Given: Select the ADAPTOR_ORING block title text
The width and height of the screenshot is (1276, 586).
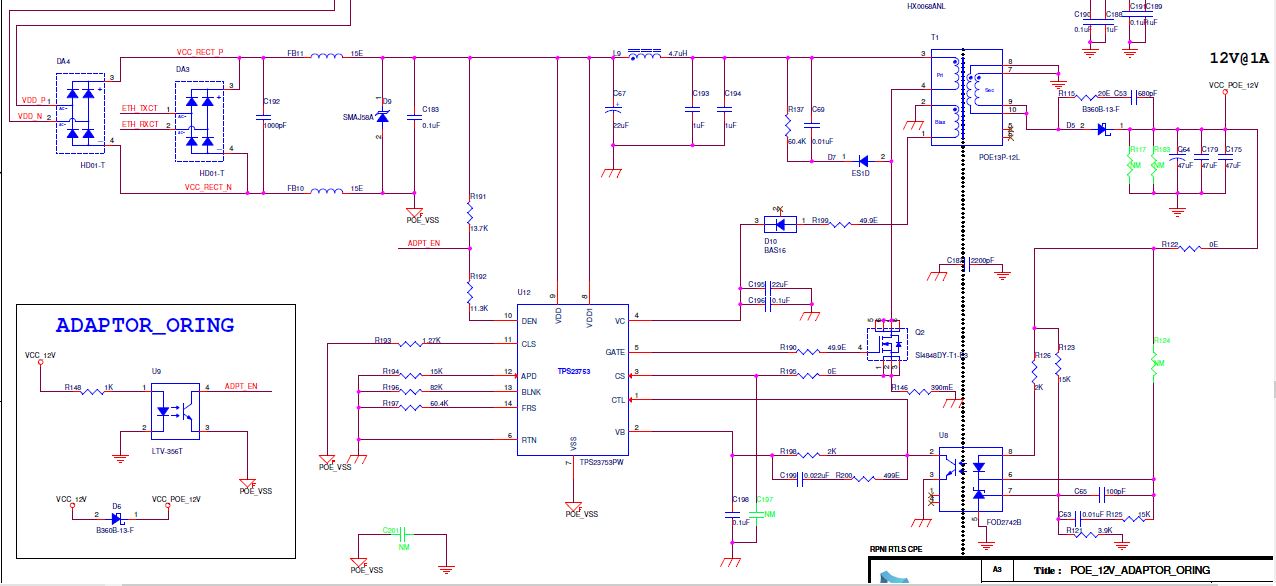Looking at the screenshot, I should tap(145, 325).
